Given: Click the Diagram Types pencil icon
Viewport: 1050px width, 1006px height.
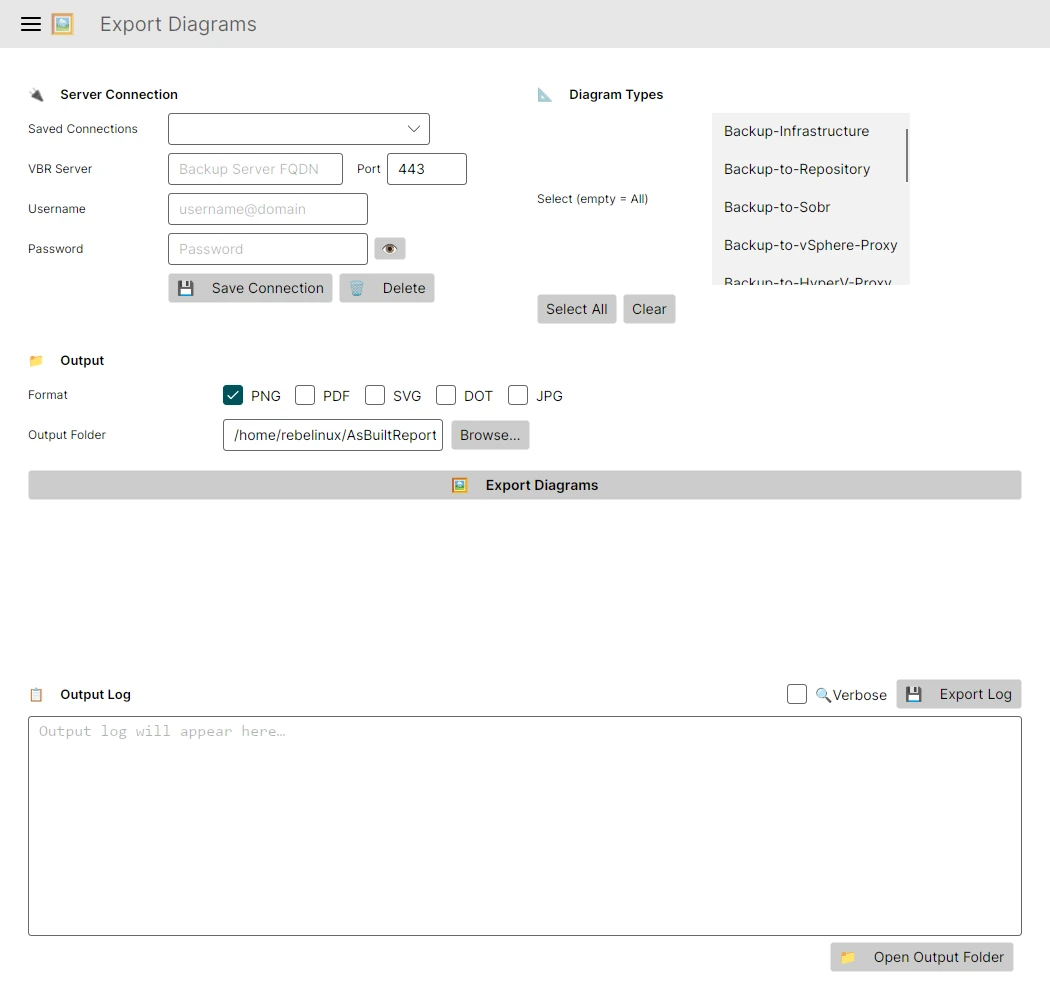Looking at the screenshot, I should (545, 94).
